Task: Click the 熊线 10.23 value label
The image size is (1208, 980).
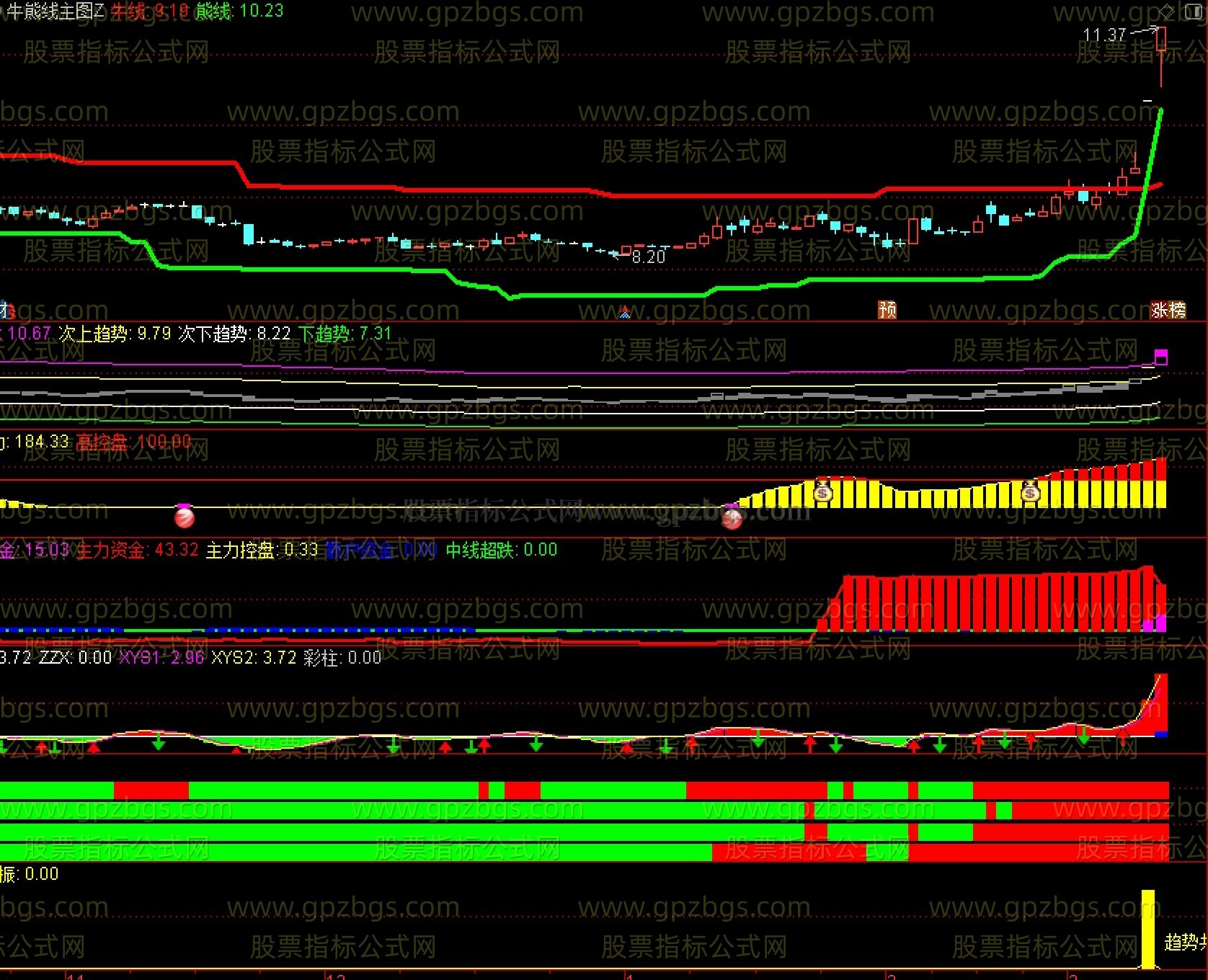Action: click(240, 11)
